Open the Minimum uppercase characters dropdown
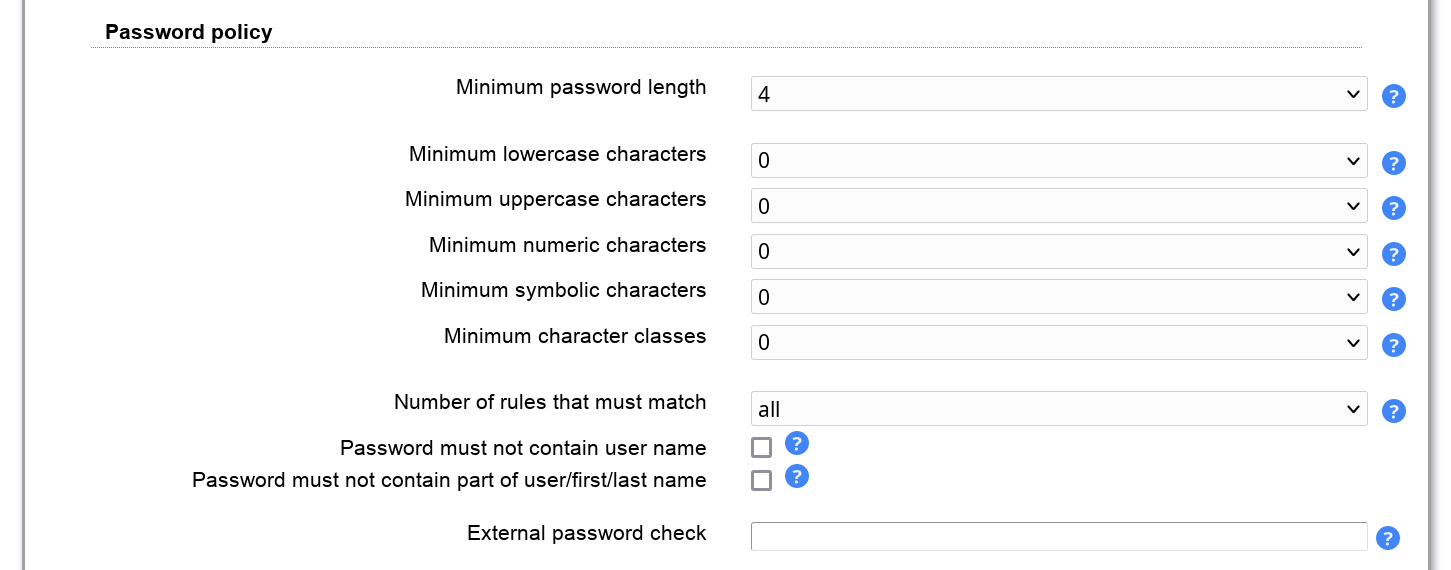 (1058, 206)
